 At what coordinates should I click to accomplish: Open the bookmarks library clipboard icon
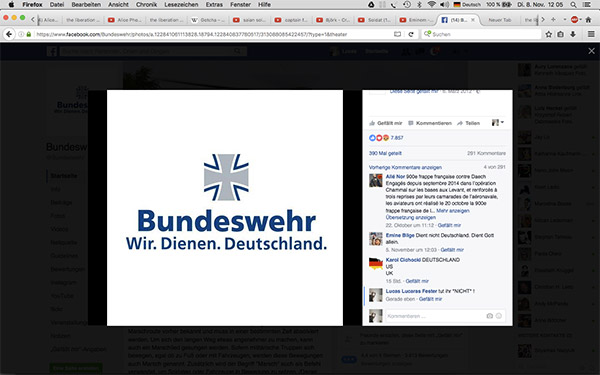[x=561, y=34]
